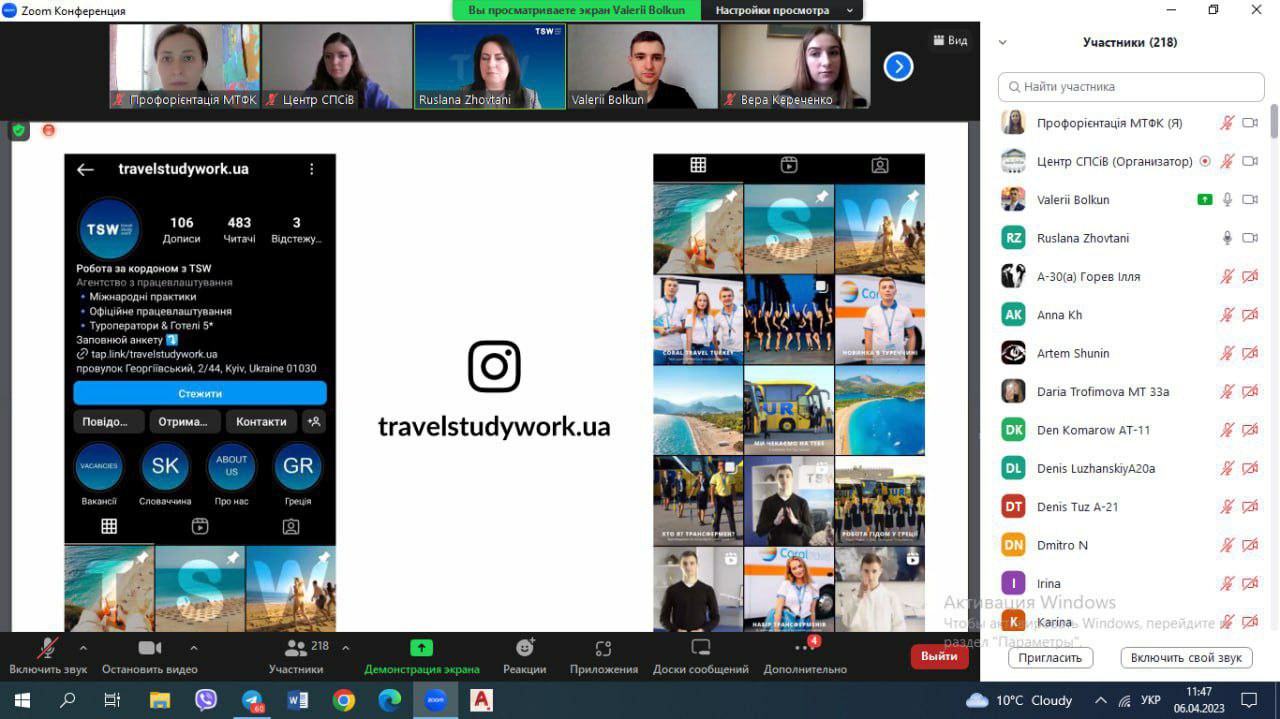This screenshot has height=719, width=1280.
Task: Select Ruslana Zhovtani video thumbnail
Action: click(x=490, y=66)
